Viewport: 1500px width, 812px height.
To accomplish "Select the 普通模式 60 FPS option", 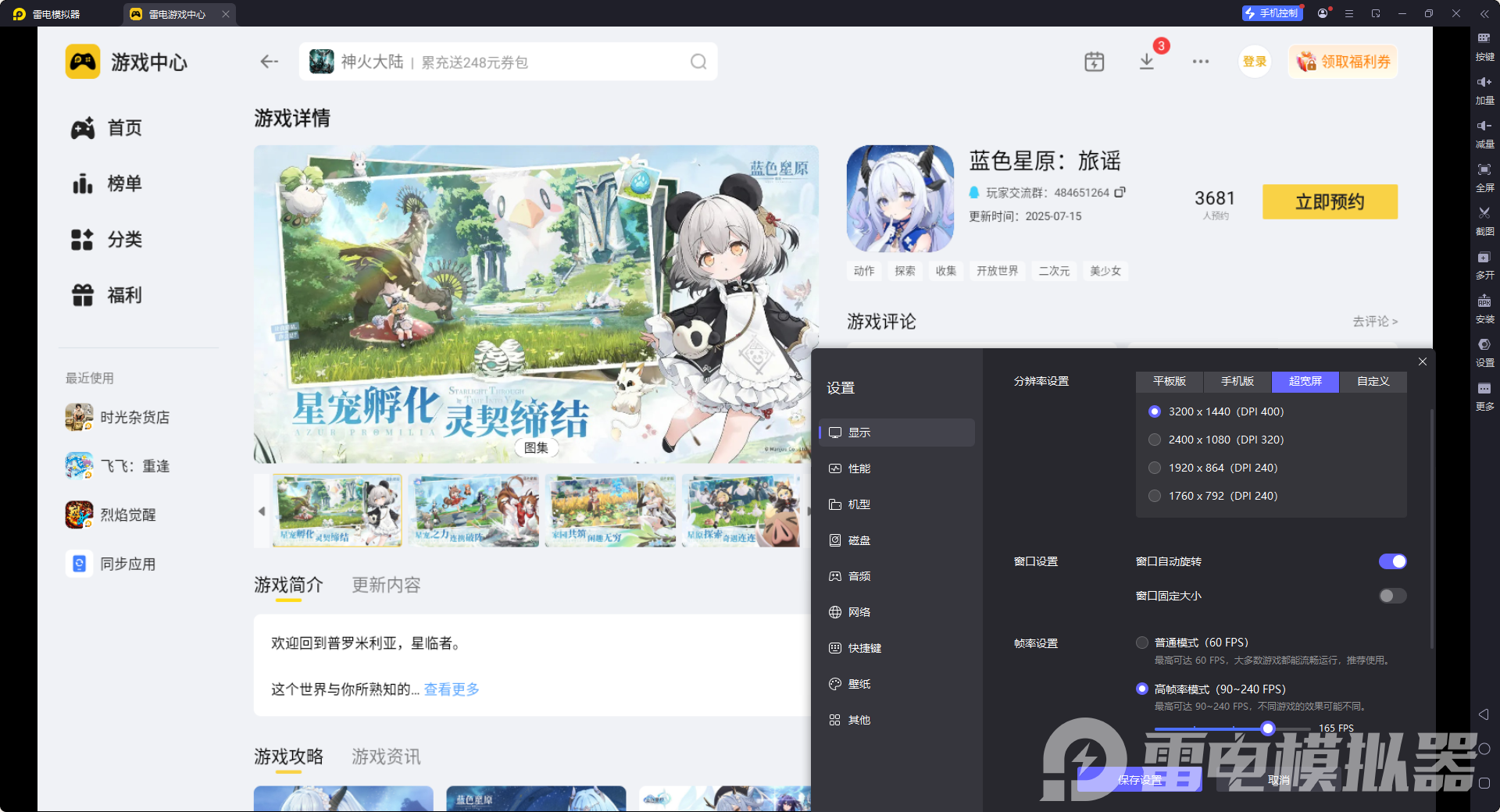I will [1141, 642].
